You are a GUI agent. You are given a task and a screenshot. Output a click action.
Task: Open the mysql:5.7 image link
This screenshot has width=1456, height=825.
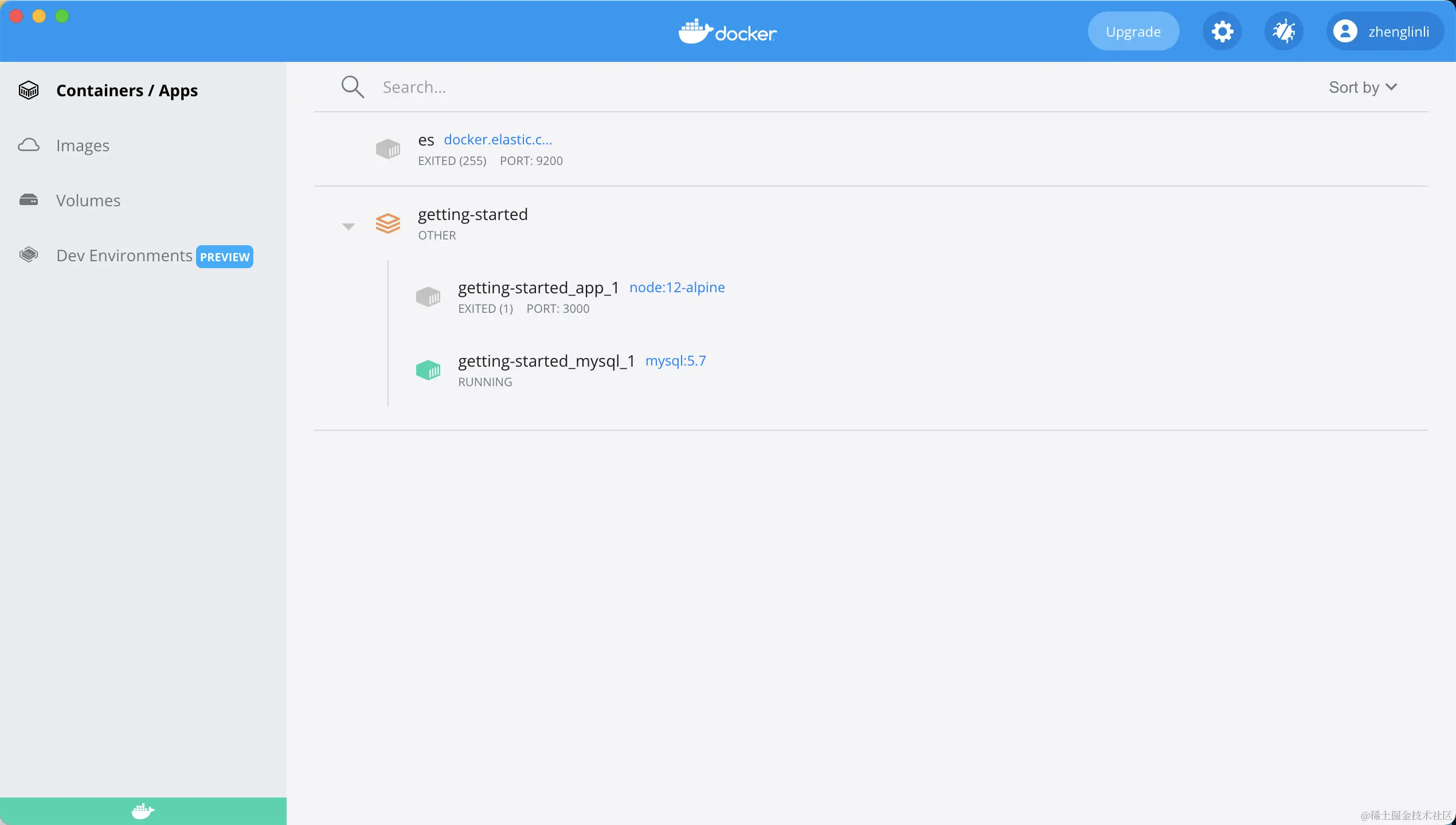coord(675,360)
